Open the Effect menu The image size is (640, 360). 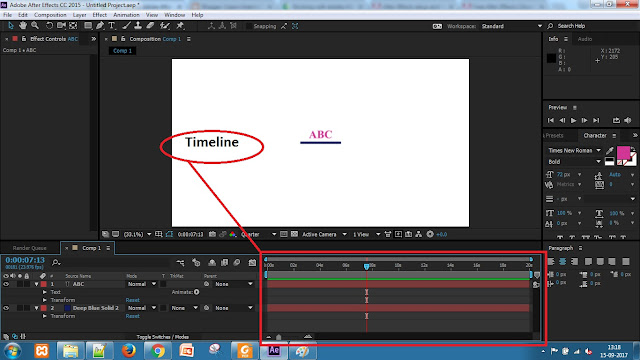(99, 15)
